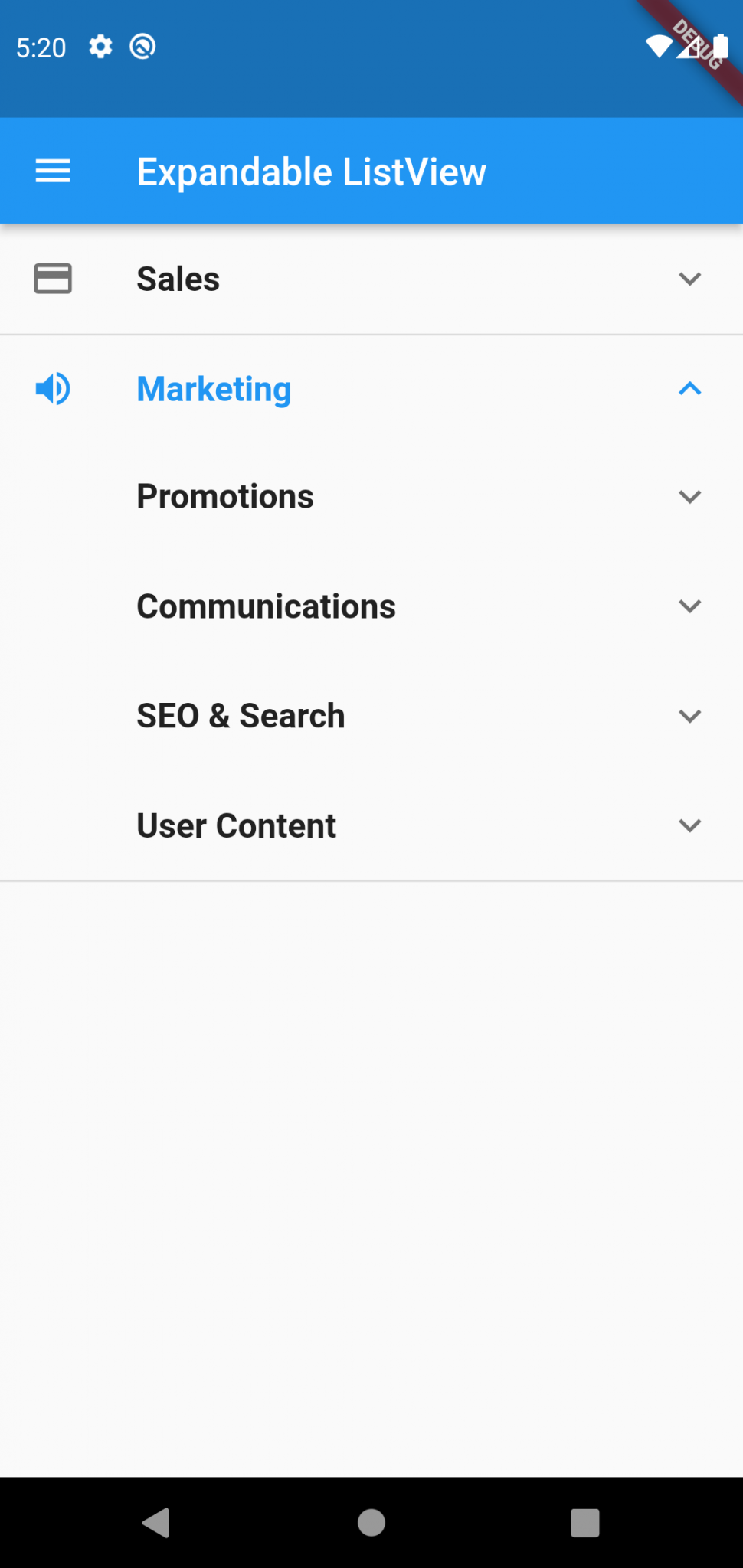Click the Android Q icon in status bar

pos(142,47)
